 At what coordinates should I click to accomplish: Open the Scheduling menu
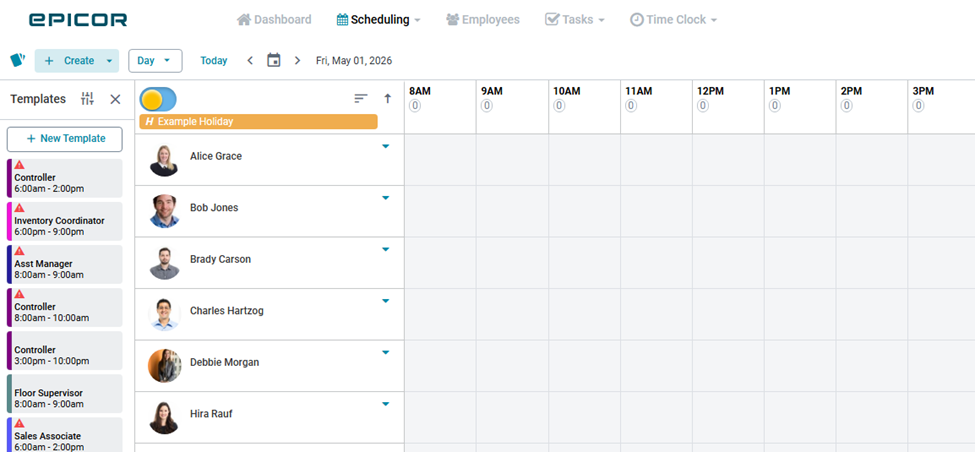click(x=378, y=19)
